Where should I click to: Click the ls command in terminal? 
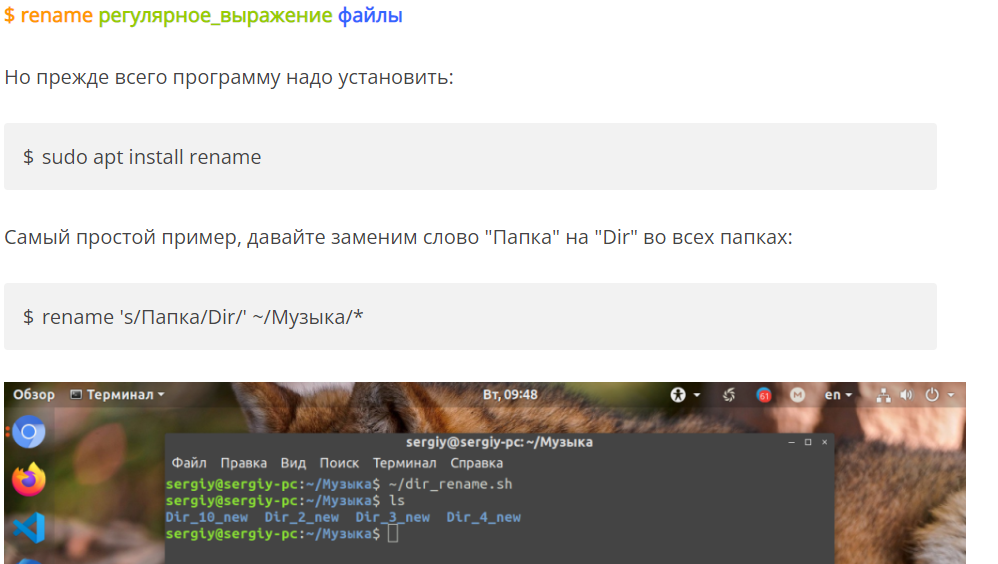pos(397,500)
